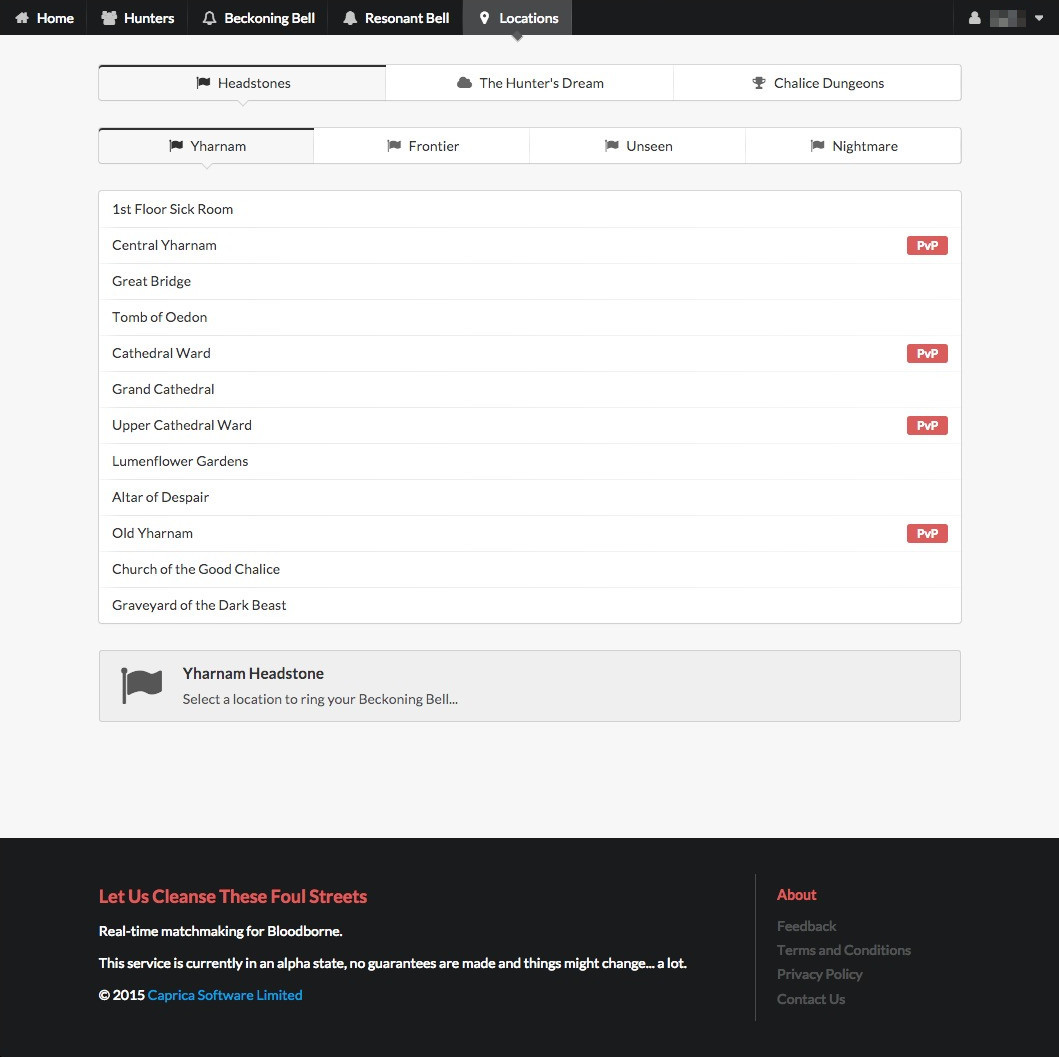Image resolution: width=1059 pixels, height=1057 pixels.
Task: Click the large Yharnam Headstone flag icon
Action: point(141,686)
